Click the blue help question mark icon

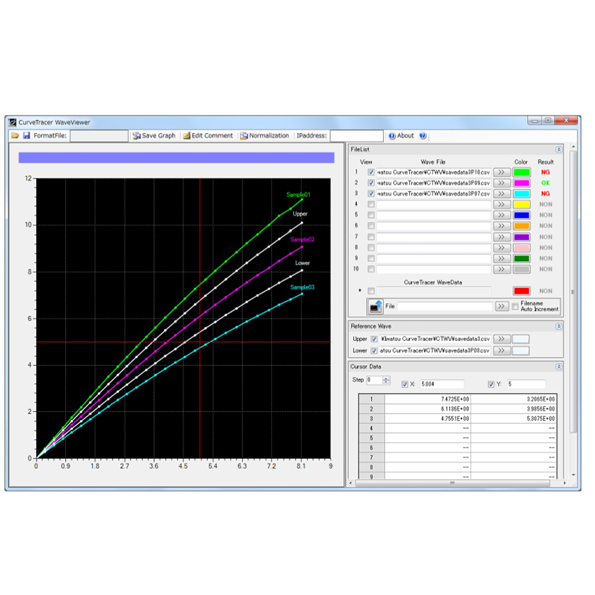(423, 136)
